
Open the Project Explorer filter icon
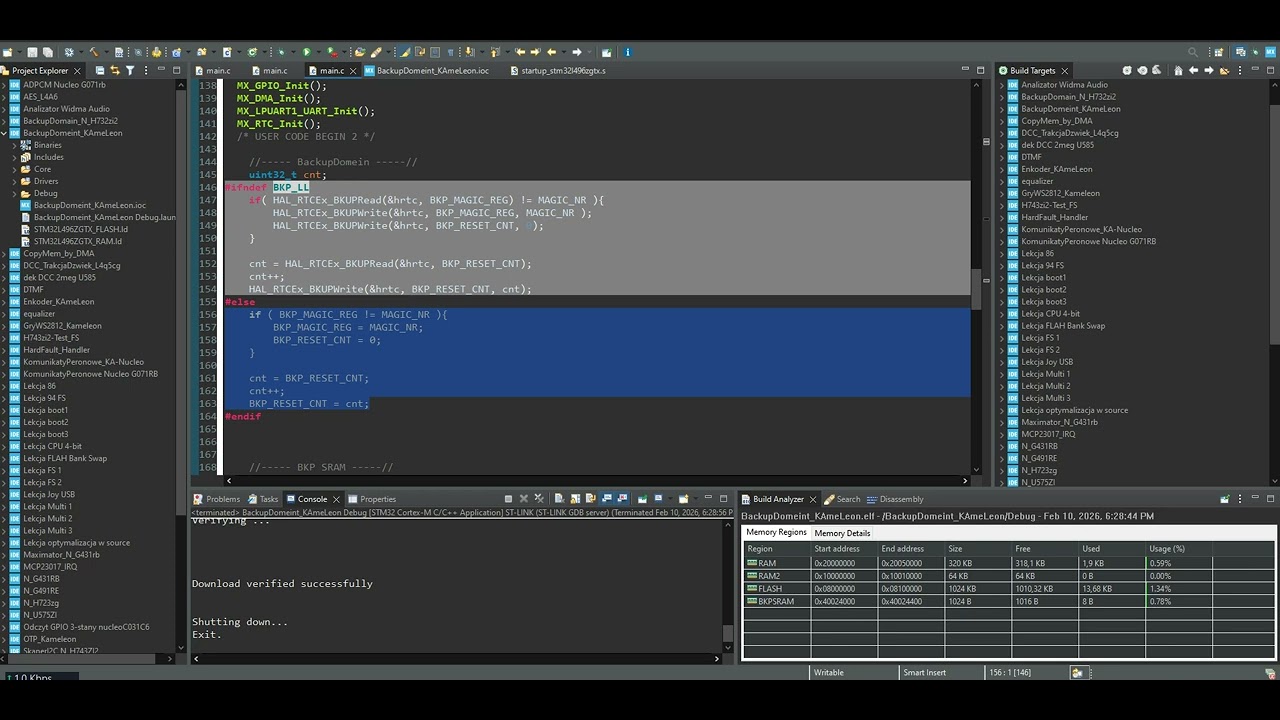pyautogui.click(x=130, y=70)
